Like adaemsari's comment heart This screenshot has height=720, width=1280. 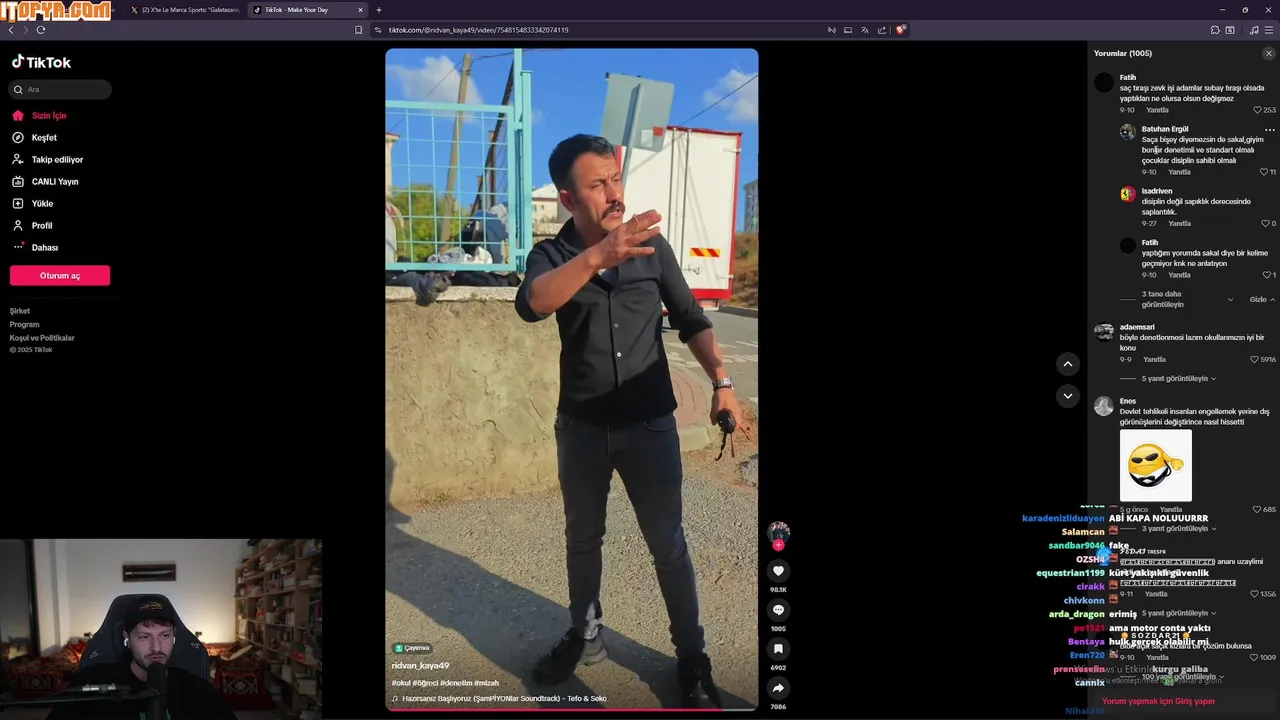coord(1255,359)
